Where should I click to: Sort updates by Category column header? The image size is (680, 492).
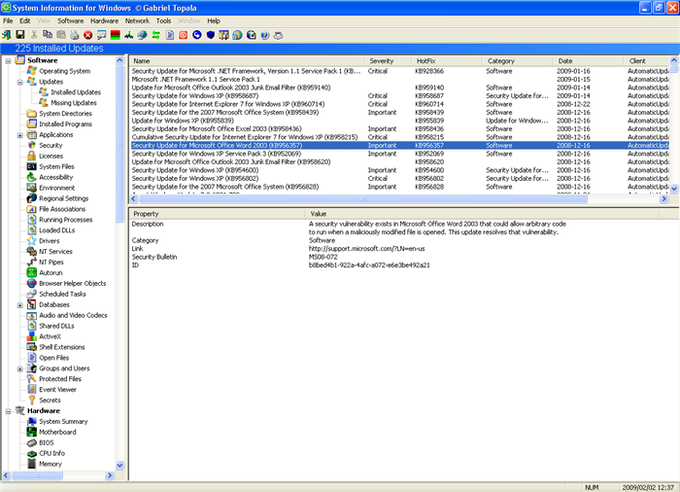point(518,61)
